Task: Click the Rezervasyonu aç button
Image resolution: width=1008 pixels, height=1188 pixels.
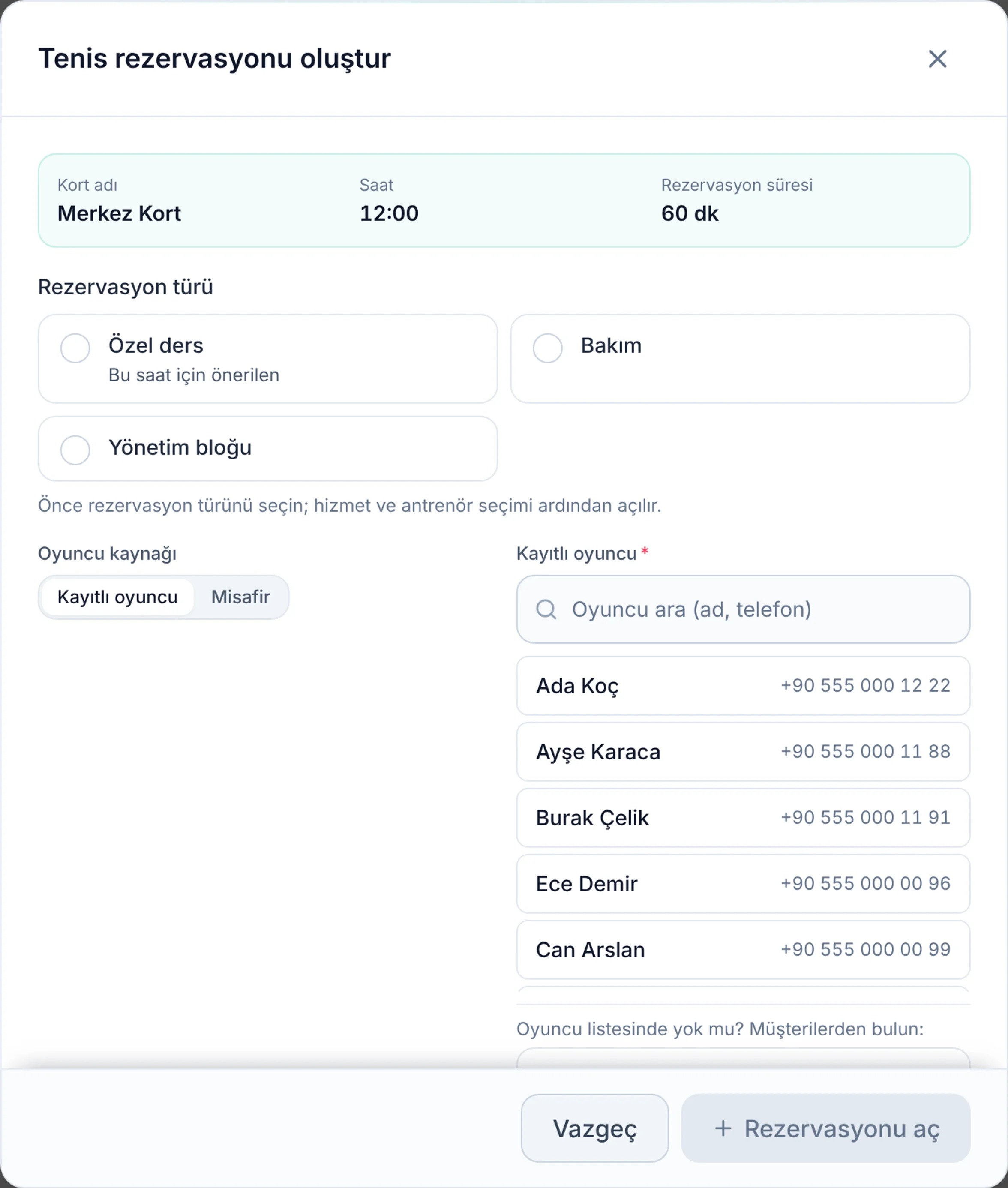Action: tap(826, 1128)
